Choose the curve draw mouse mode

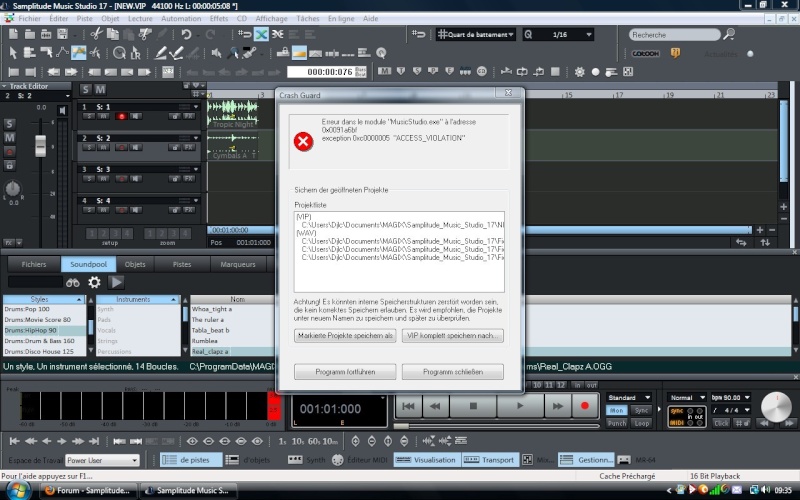pos(62,53)
